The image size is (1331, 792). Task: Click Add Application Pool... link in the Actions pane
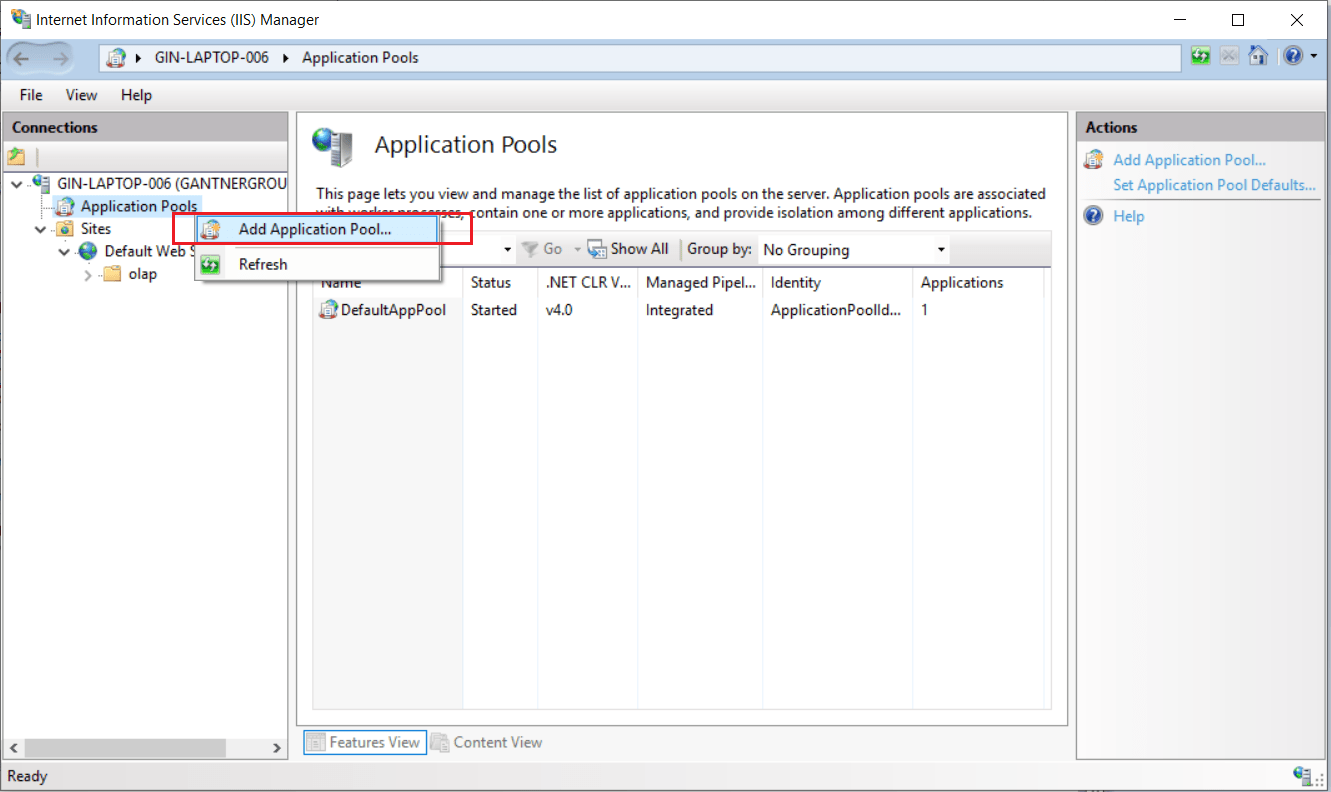1190,160
